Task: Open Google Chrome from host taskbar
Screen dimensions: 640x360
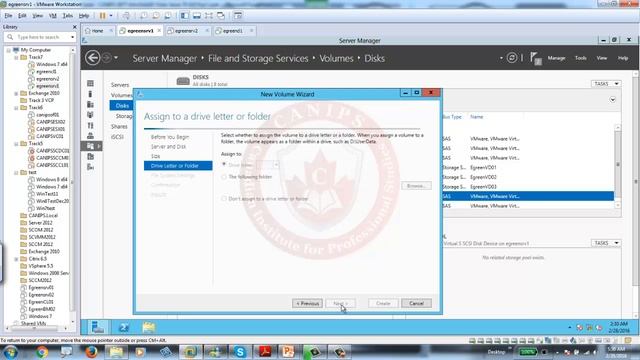Action: click(42, 352)
